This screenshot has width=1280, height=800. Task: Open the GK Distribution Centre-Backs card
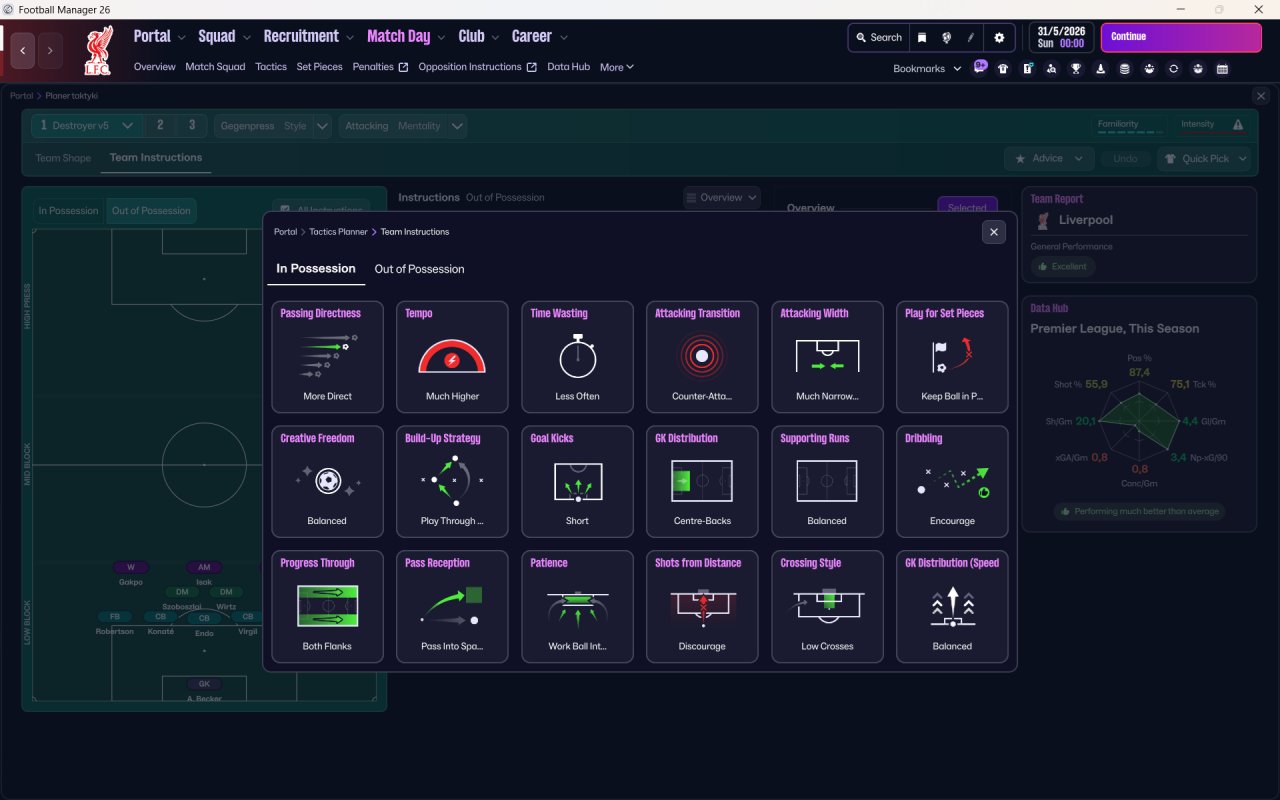[x=702, y=482]
